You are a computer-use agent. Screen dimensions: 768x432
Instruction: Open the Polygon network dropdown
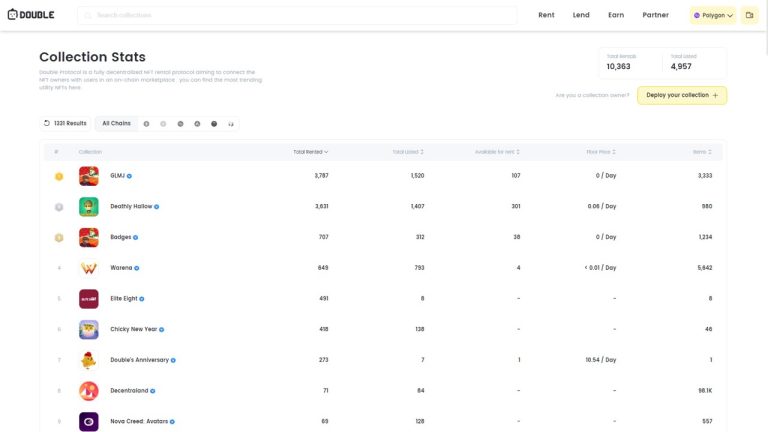pos(713,15)
